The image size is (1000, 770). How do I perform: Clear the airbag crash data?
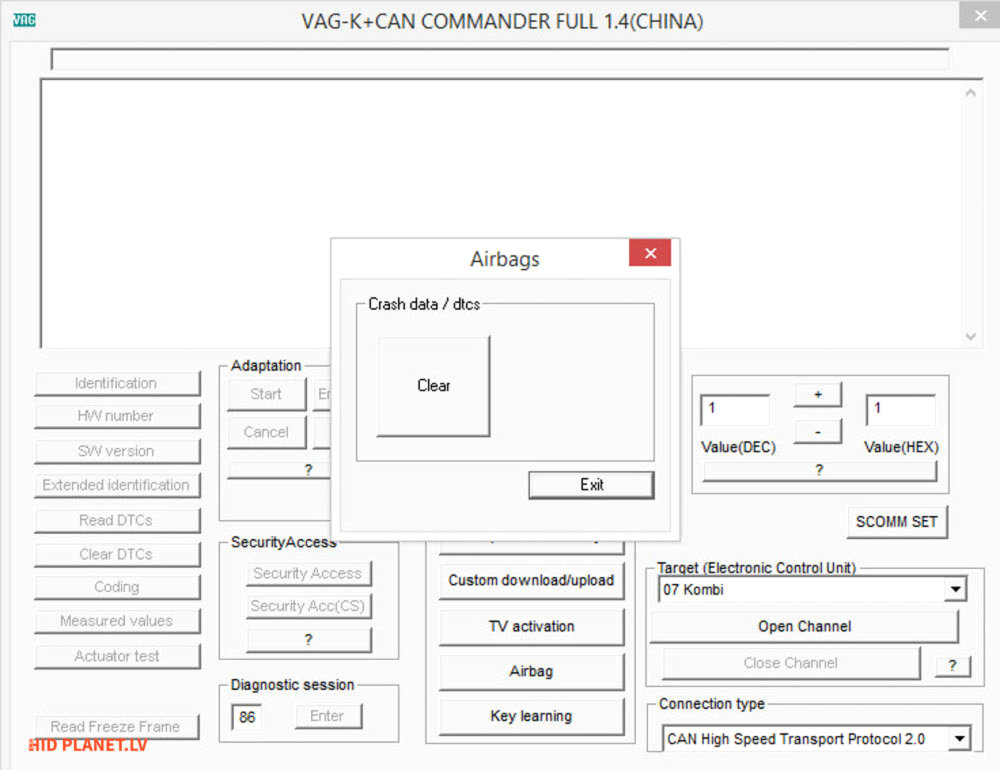(432, 387)
